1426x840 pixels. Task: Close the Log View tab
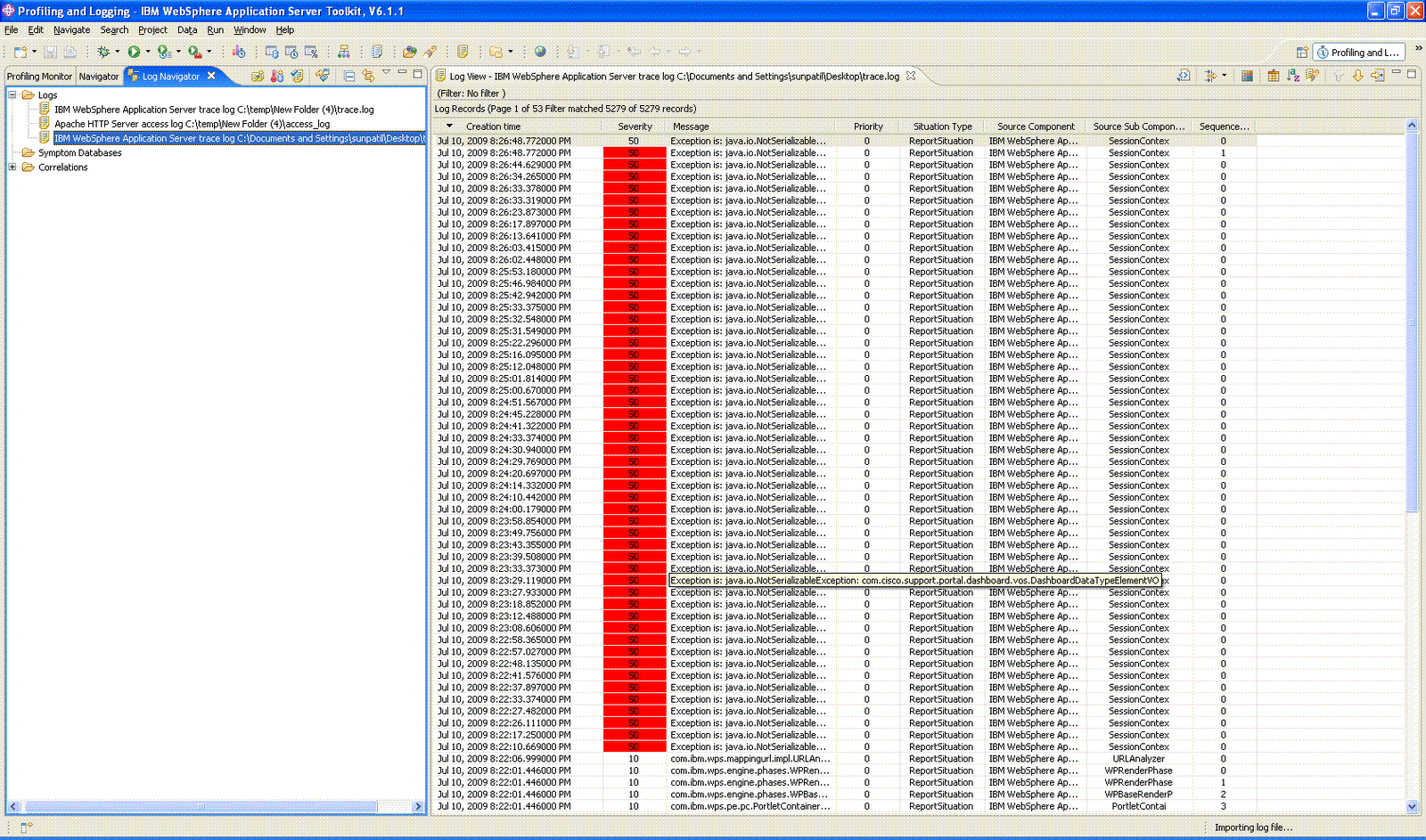(x=911, y=76)
